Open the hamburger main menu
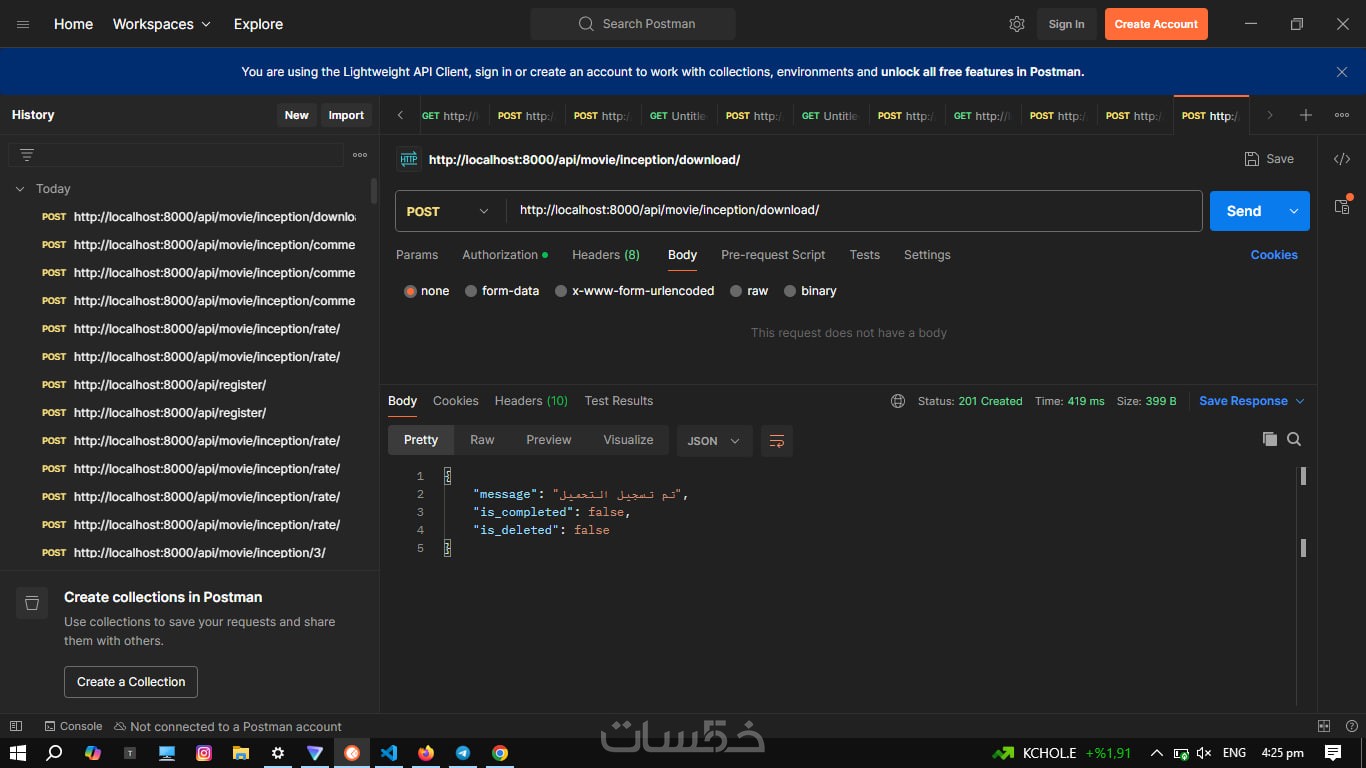Image resolution: width=1366 pixels, height=768 pixels. [x=23, y=24]
